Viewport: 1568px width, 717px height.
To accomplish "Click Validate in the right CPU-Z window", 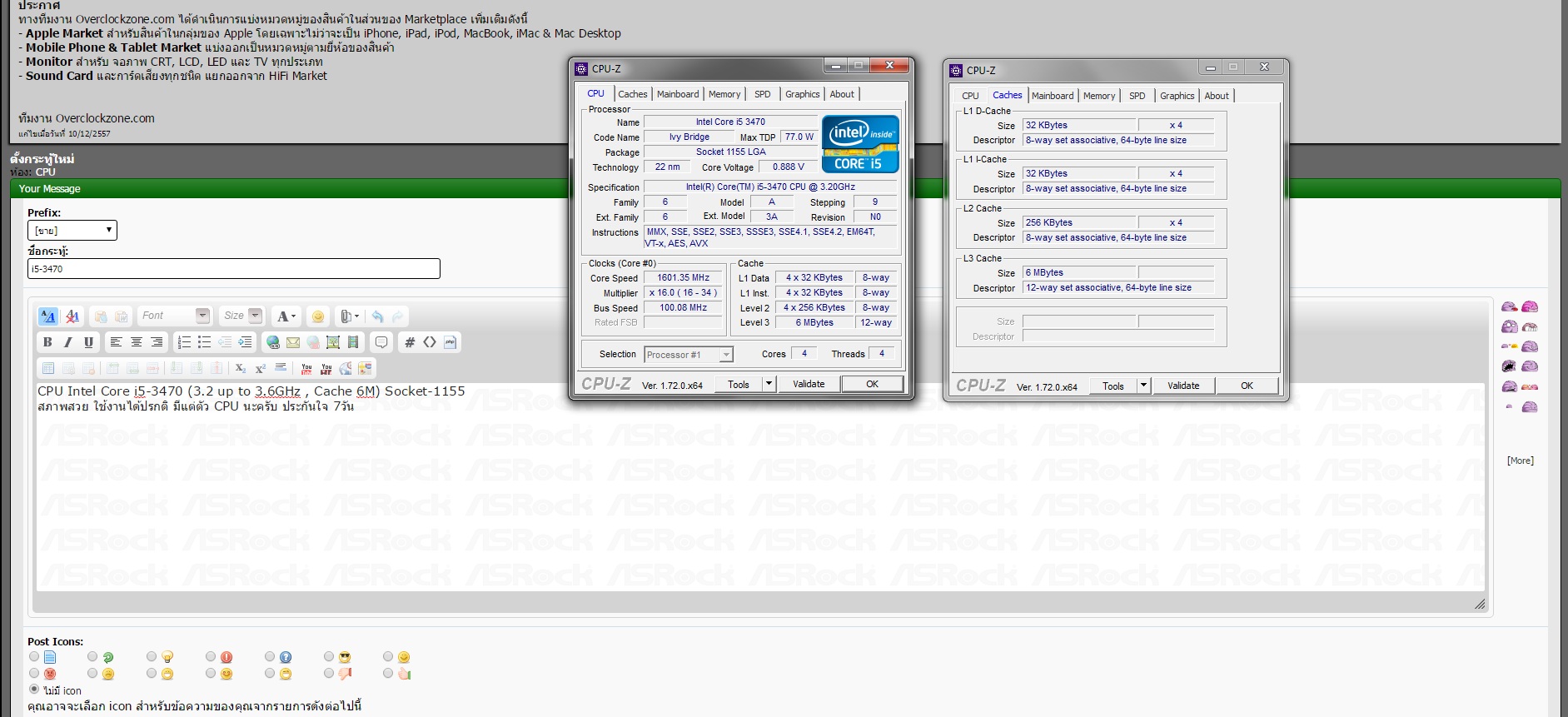I will click(1183, 386).
